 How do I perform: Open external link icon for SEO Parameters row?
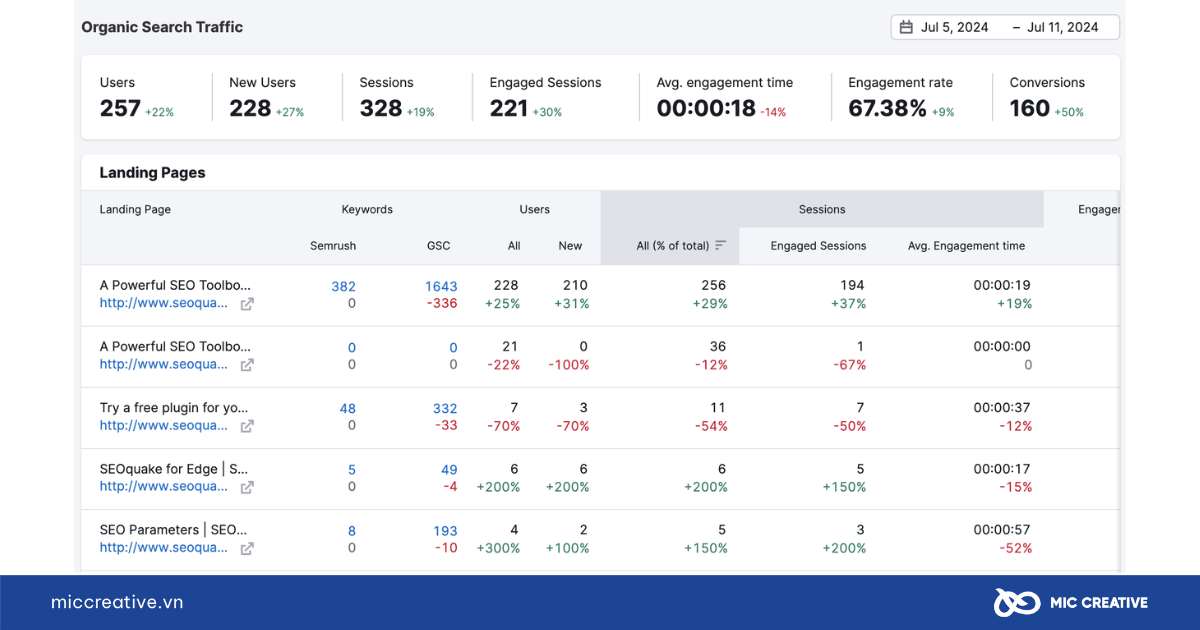247,548
